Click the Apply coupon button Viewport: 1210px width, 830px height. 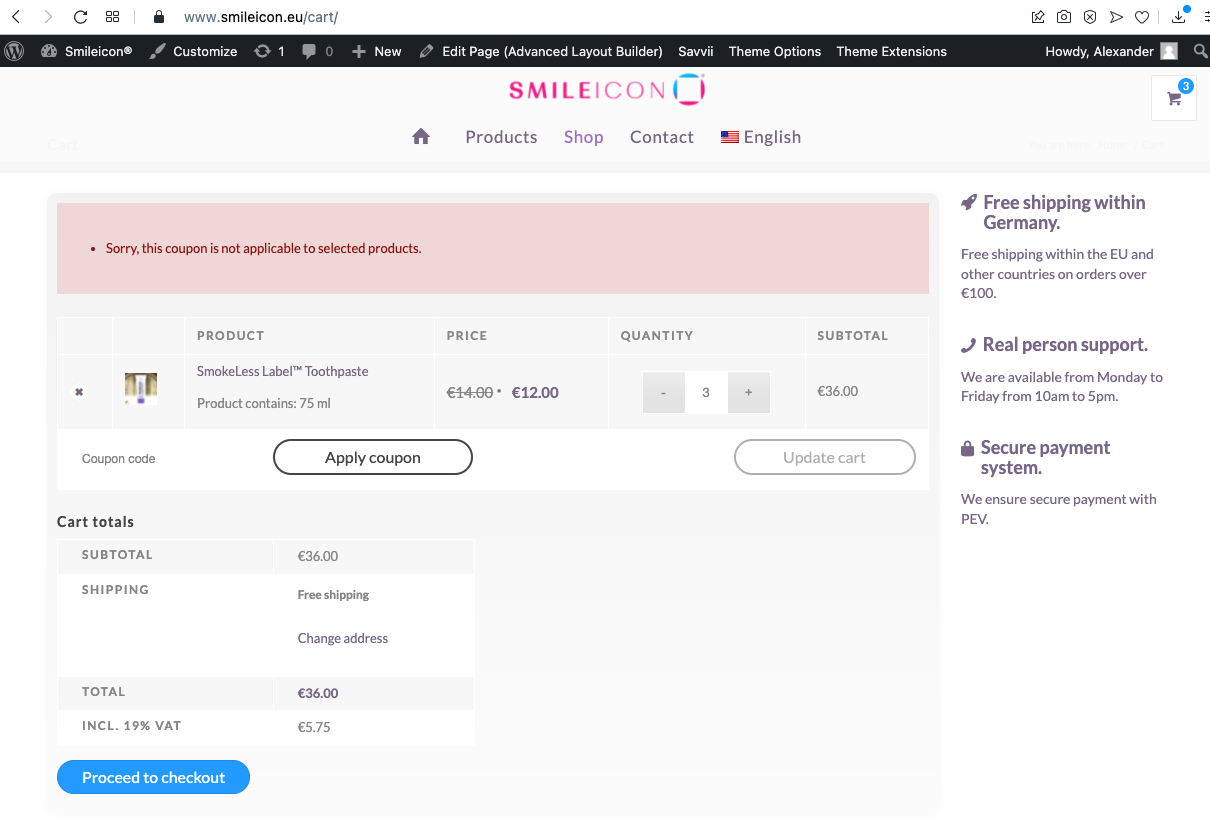click(x=373, y=457)
